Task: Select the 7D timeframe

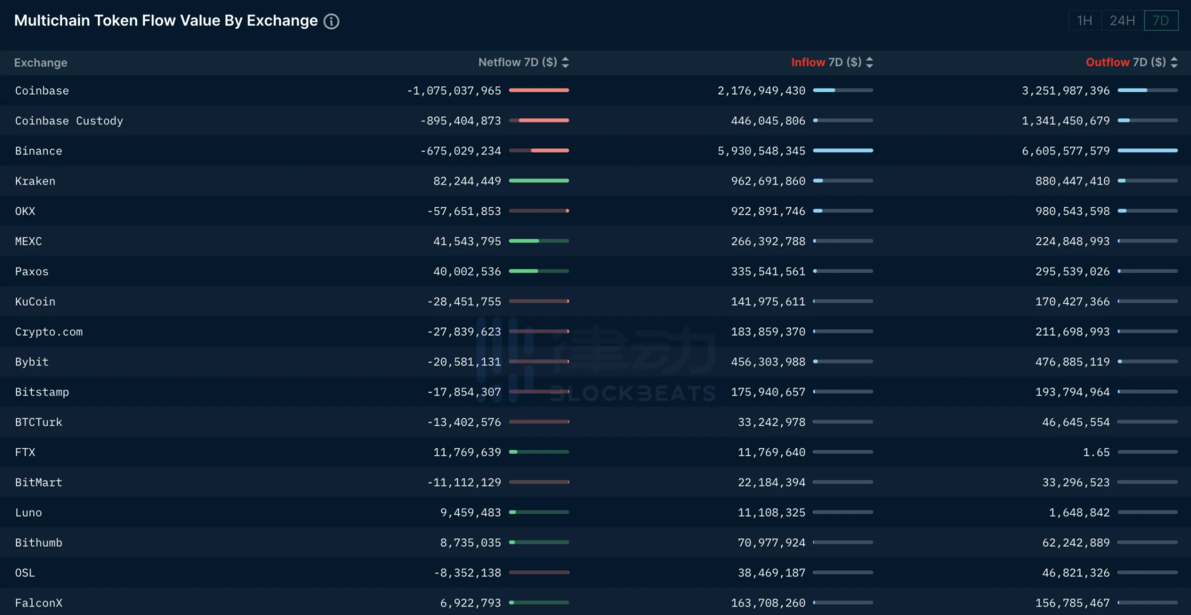Action: click(x=1161, y=20)
